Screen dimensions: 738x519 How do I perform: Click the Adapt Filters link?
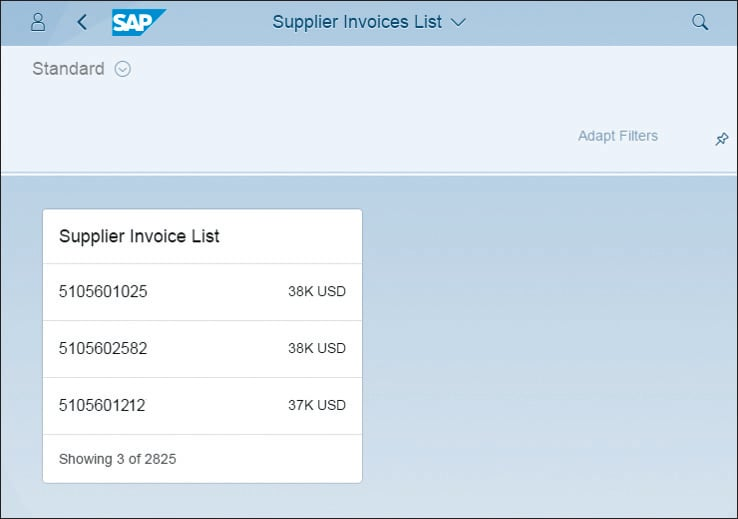click(x=617, y=136)
